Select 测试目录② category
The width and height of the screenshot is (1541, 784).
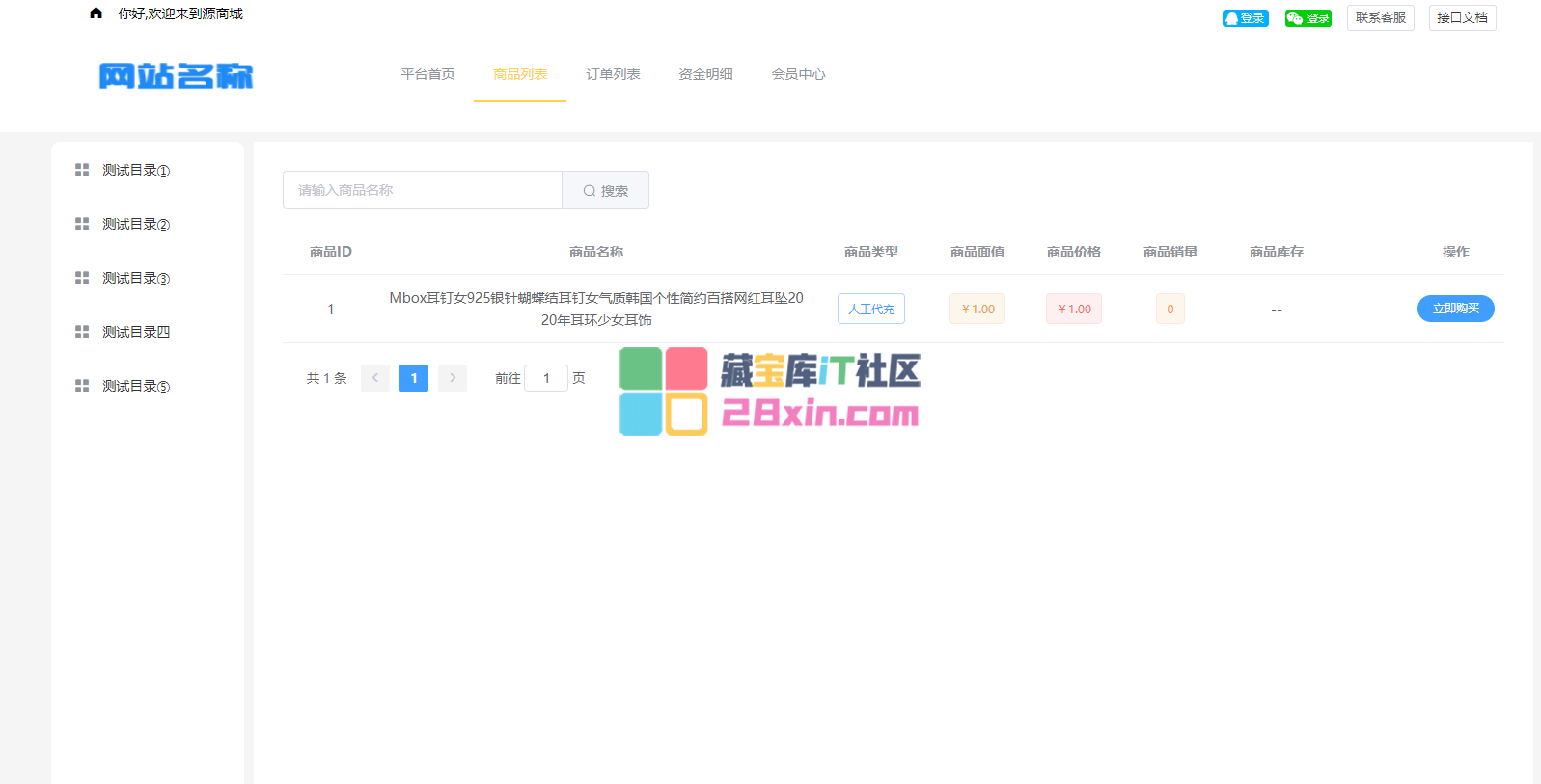coord(136,224)
